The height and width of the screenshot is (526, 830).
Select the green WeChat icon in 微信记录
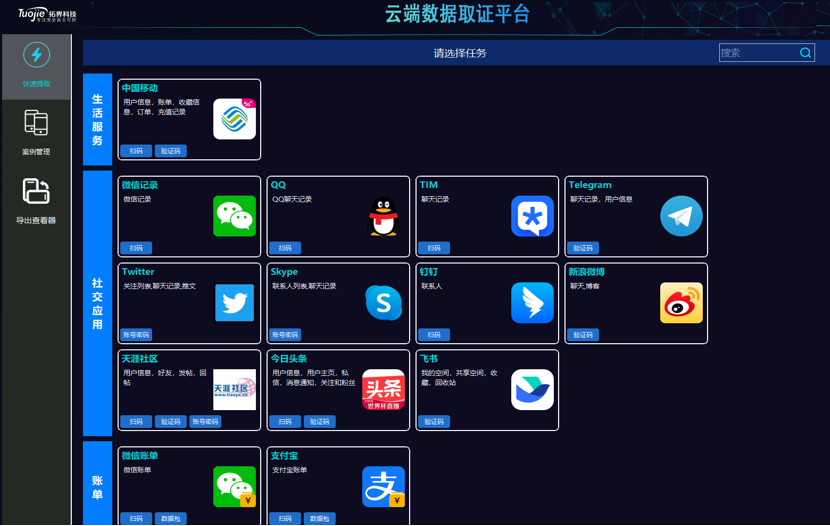click(234, 216)
